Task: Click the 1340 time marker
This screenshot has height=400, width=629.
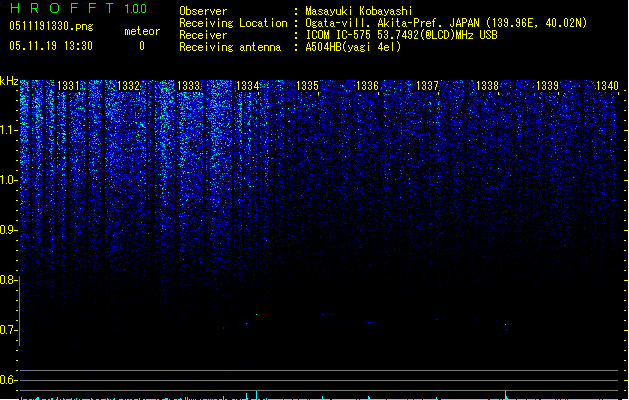Action: click(607, 86)
